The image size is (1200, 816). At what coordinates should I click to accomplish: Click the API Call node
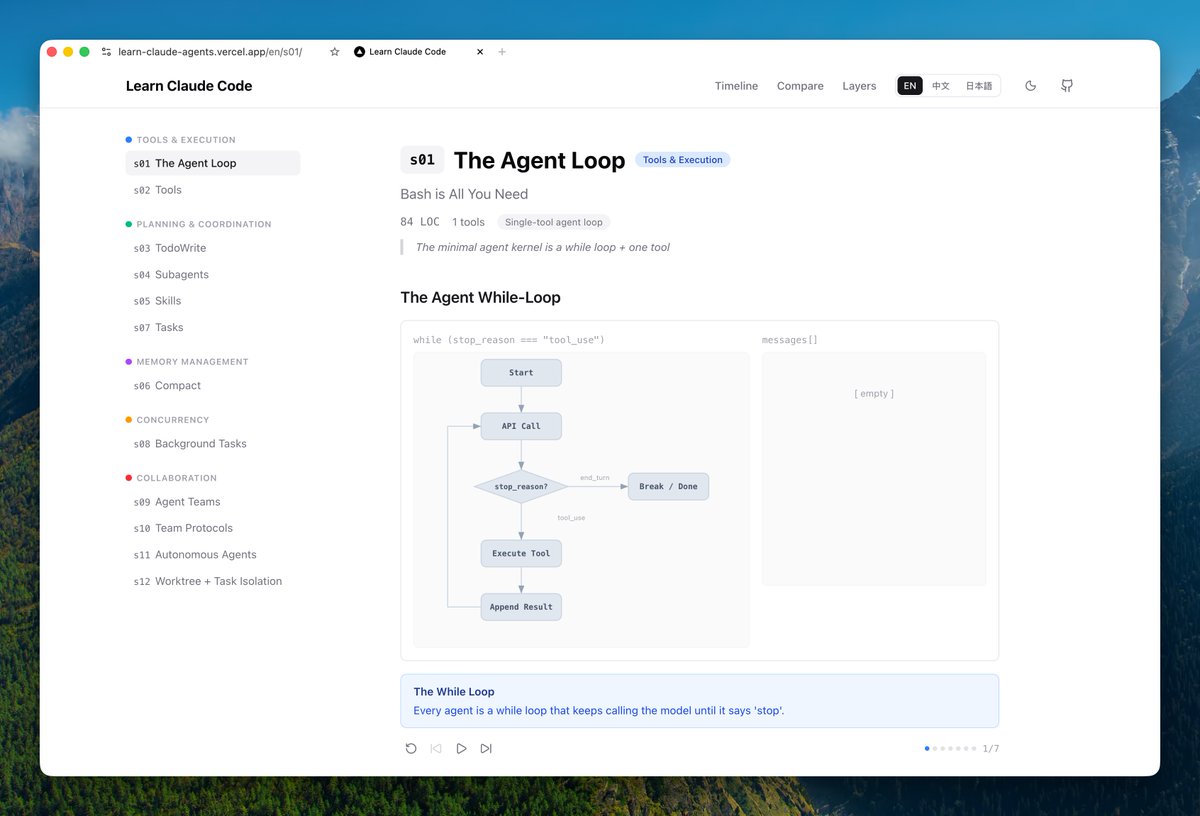point(521,426)
